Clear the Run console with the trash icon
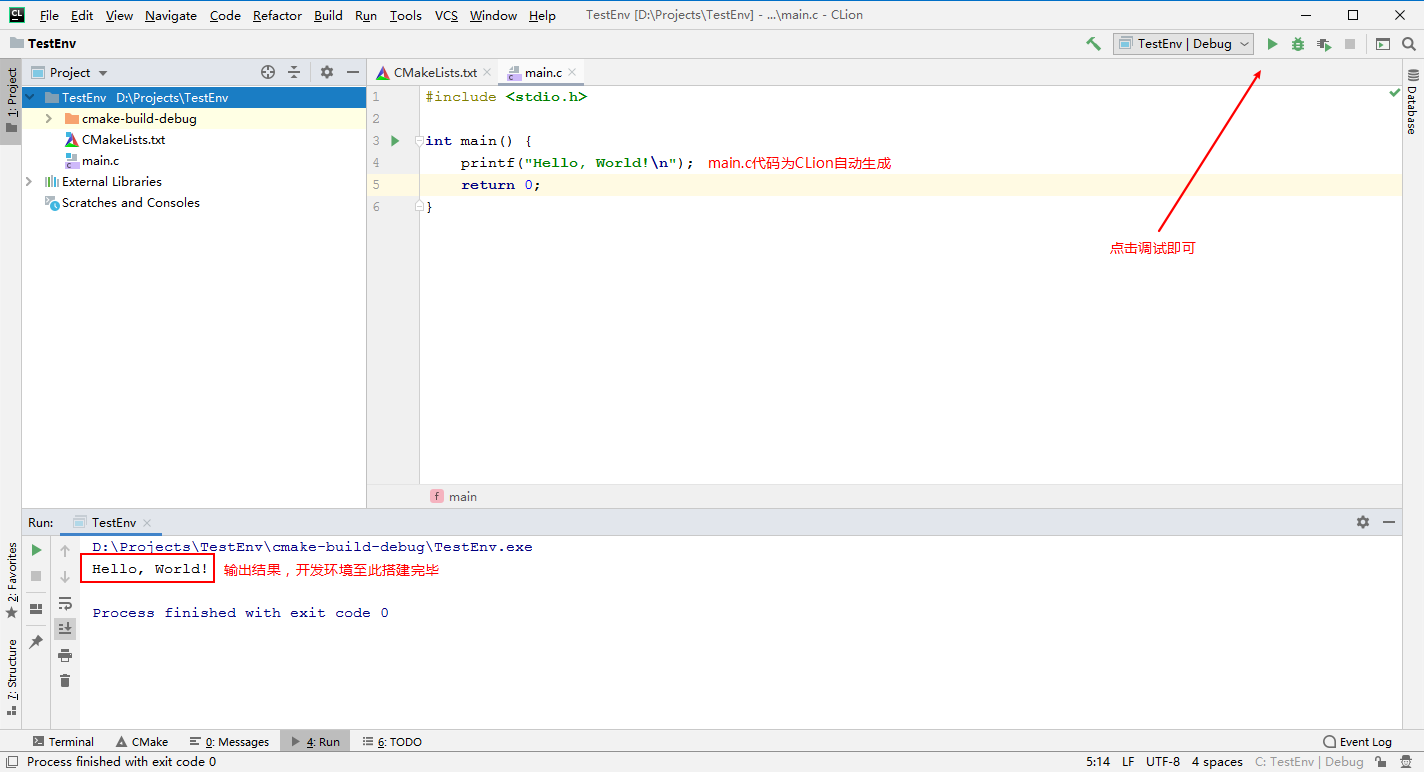Viewport: 1424px width, 772px height. (x=65, y=680)
